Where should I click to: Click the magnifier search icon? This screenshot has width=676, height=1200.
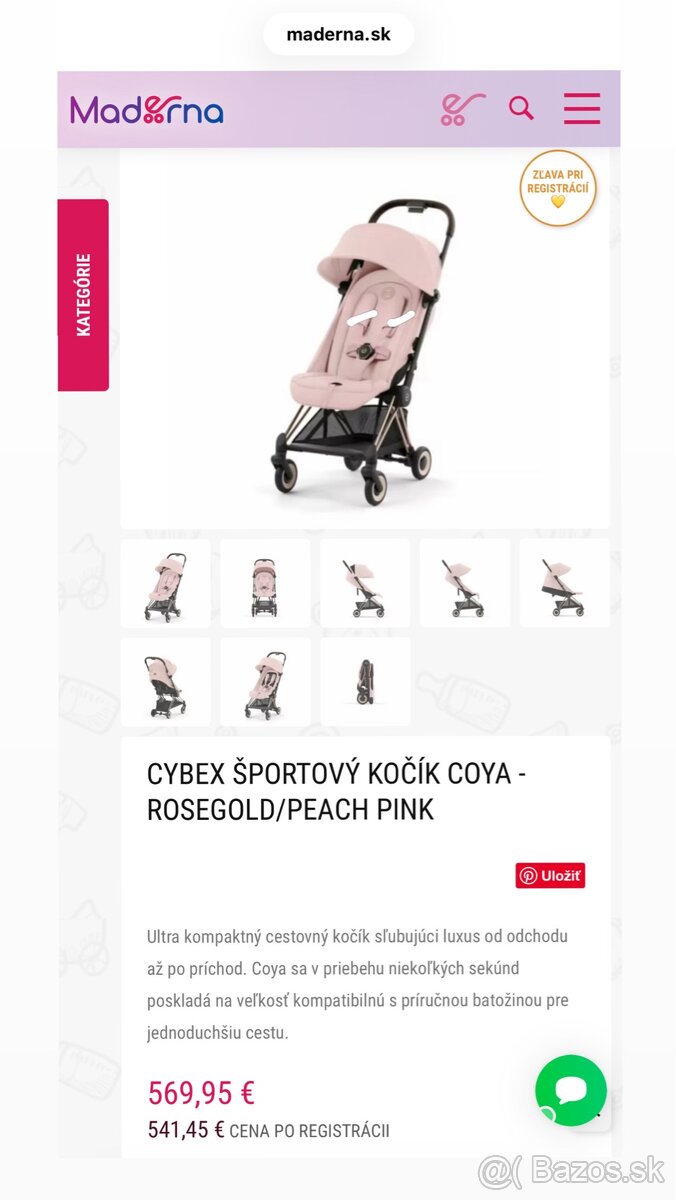(521, 108)
